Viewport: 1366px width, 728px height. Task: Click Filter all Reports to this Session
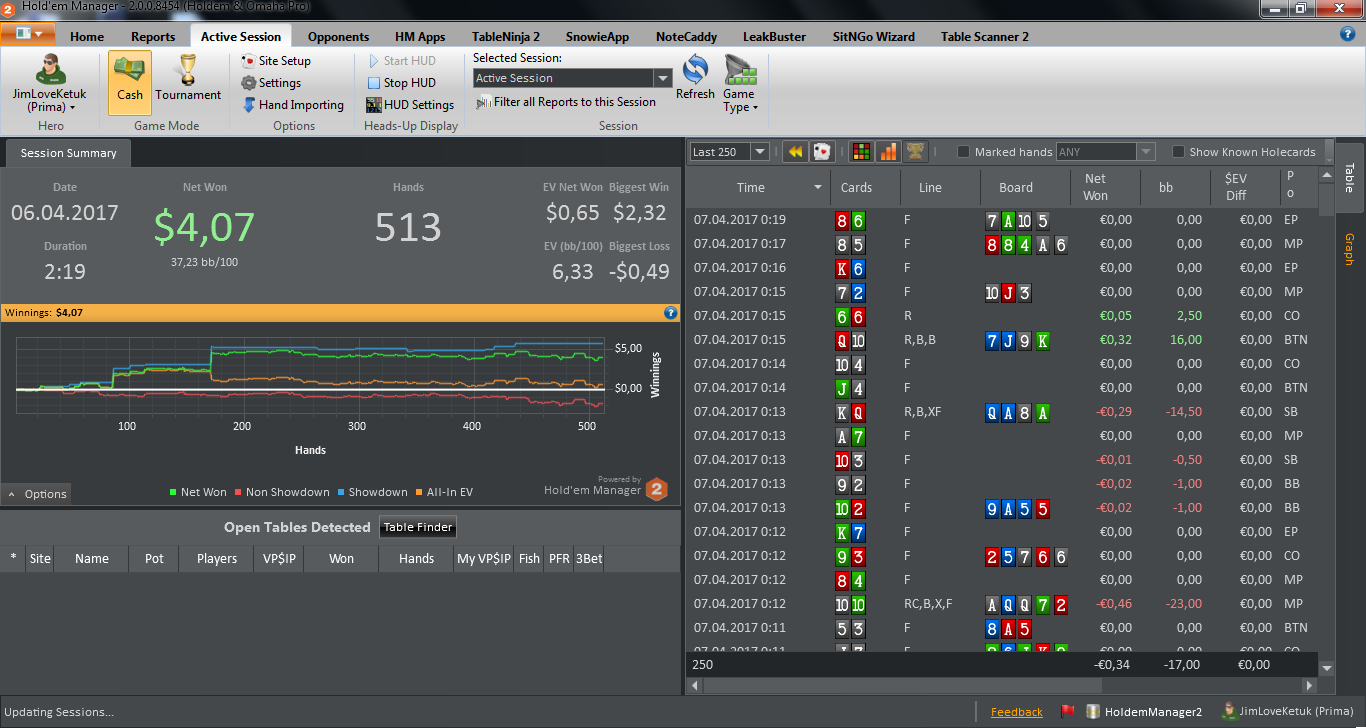click(567, 102)
